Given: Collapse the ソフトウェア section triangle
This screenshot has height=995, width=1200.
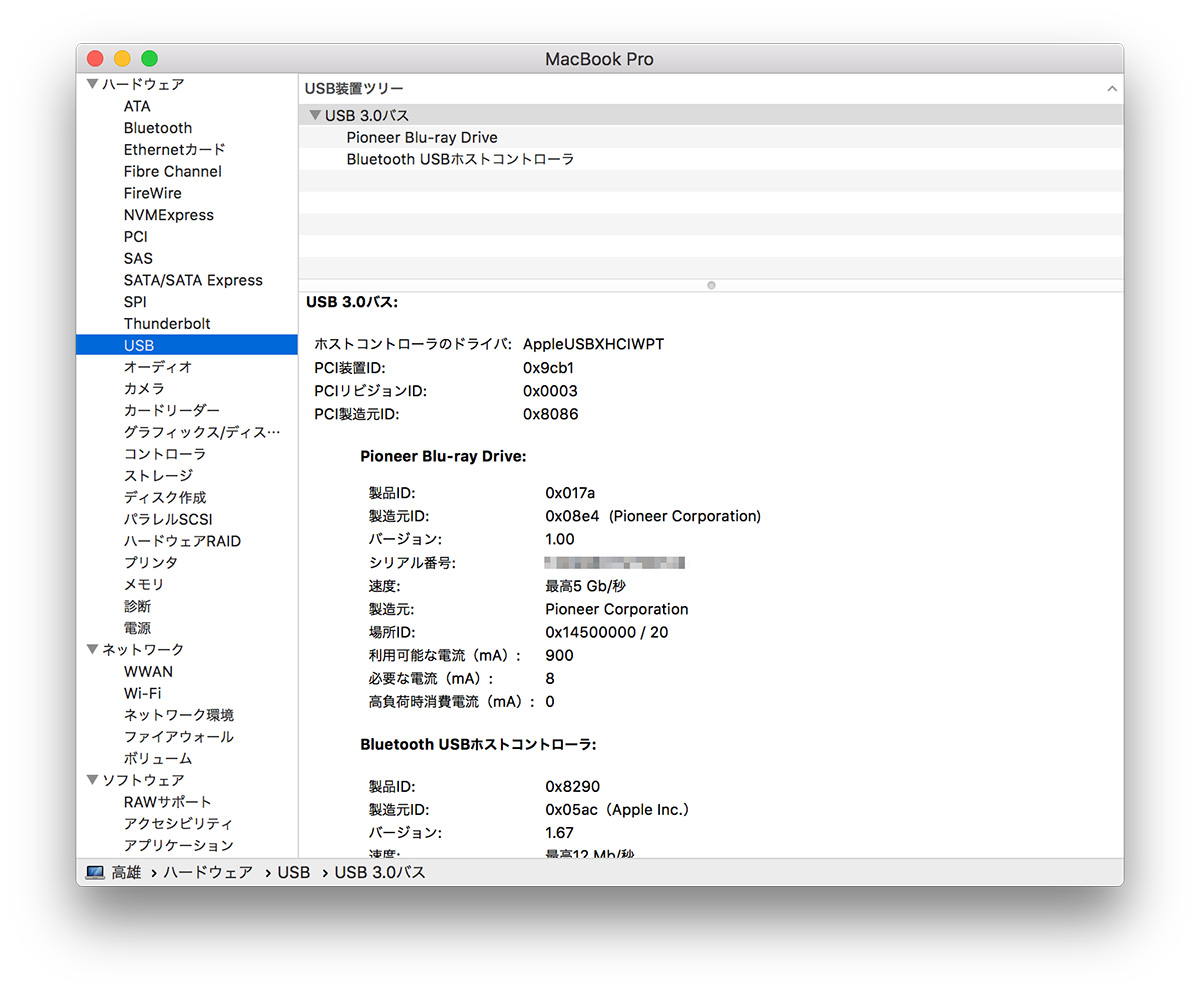Looking at the screenshot, I should (x=92, y=780).
